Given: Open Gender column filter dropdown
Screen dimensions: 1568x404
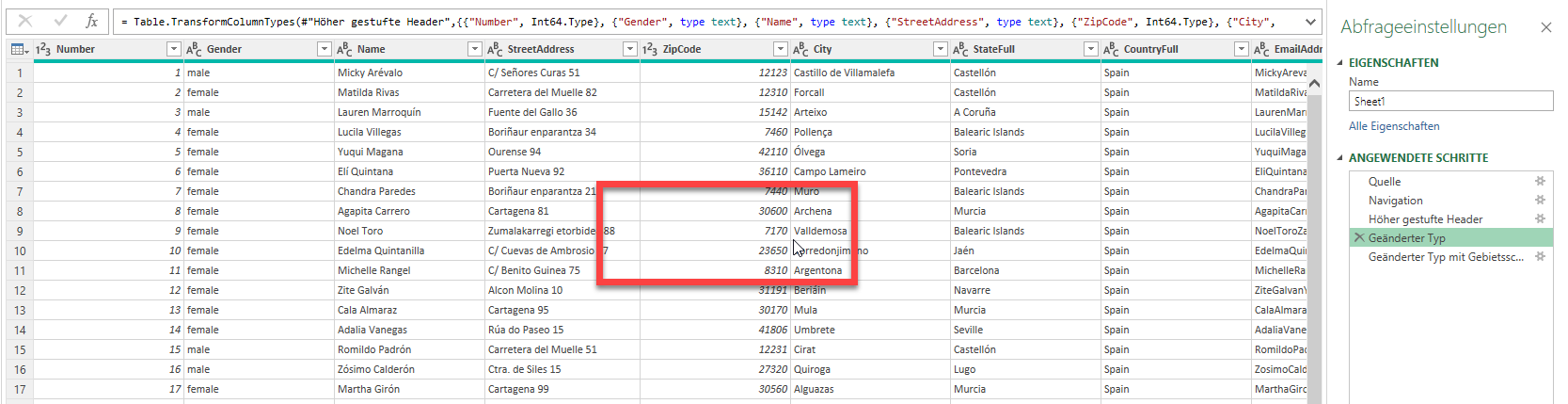Looking at the screenshot, I should click(324, 49).
